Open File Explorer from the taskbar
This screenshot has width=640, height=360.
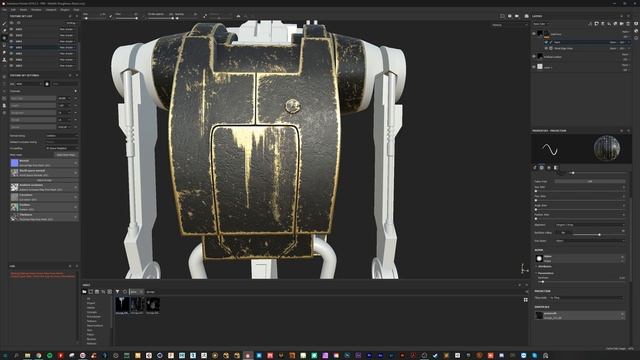click(27, 356)
